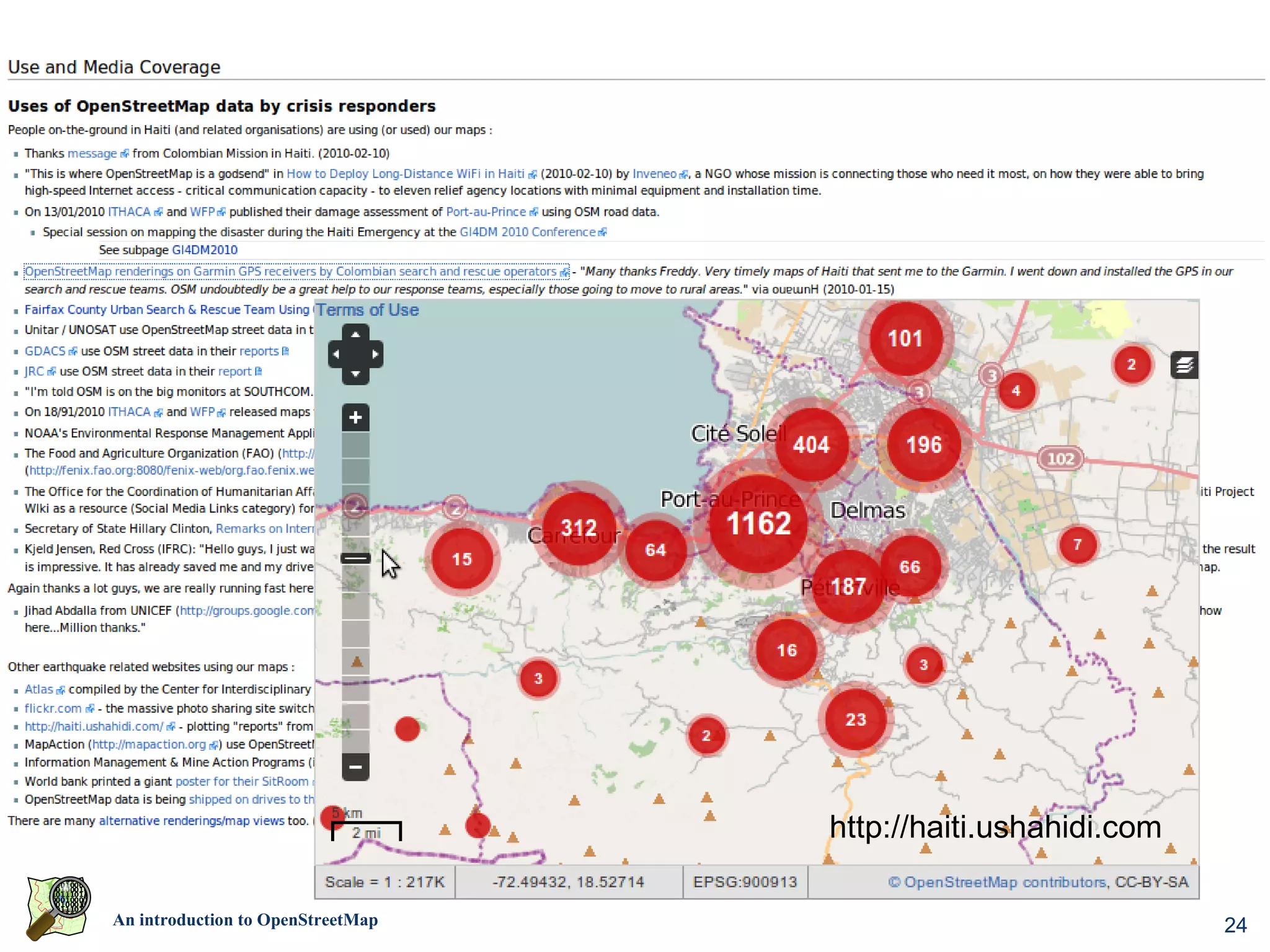Pan the map right with arrow
This screenshot has width=1270, height=952.
point(375,355)
